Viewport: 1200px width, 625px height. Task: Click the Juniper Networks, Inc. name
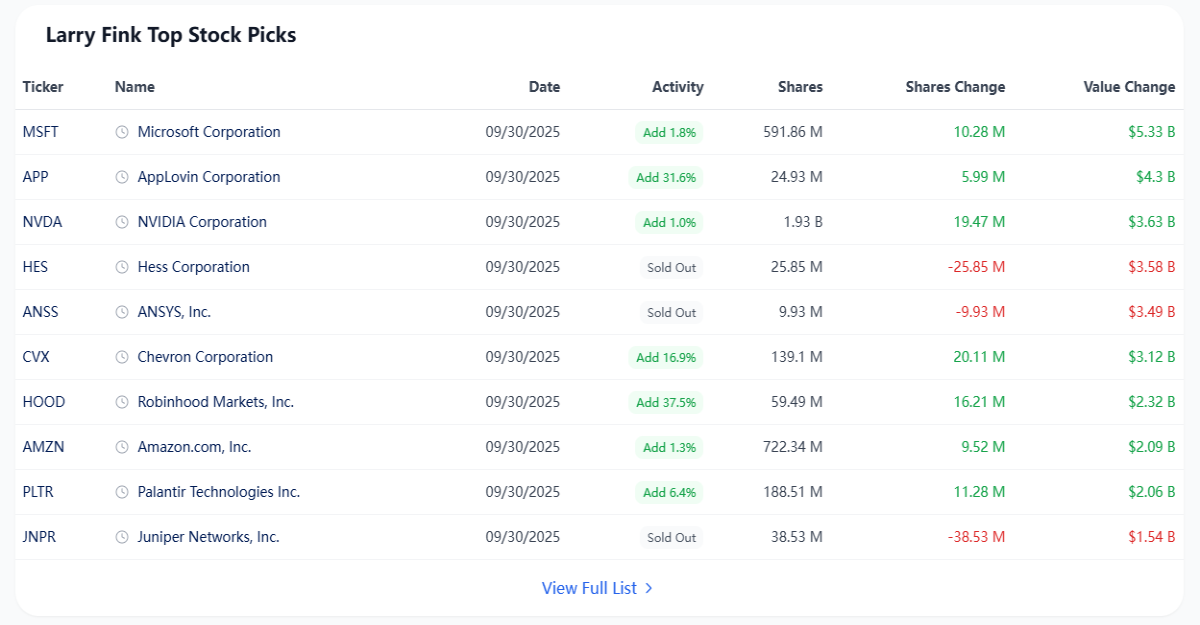click(x=208, y=537)
